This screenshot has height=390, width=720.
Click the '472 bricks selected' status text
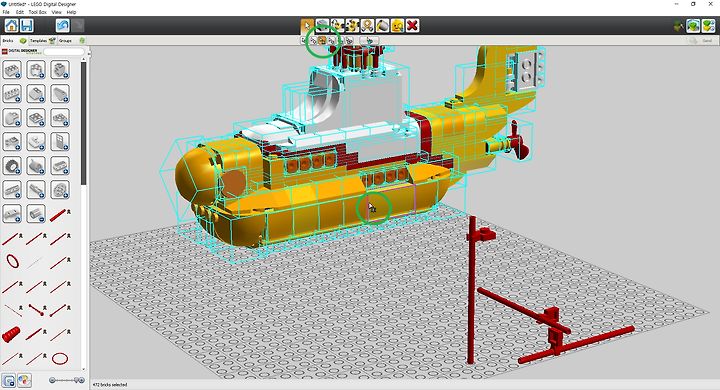[110, 384]
